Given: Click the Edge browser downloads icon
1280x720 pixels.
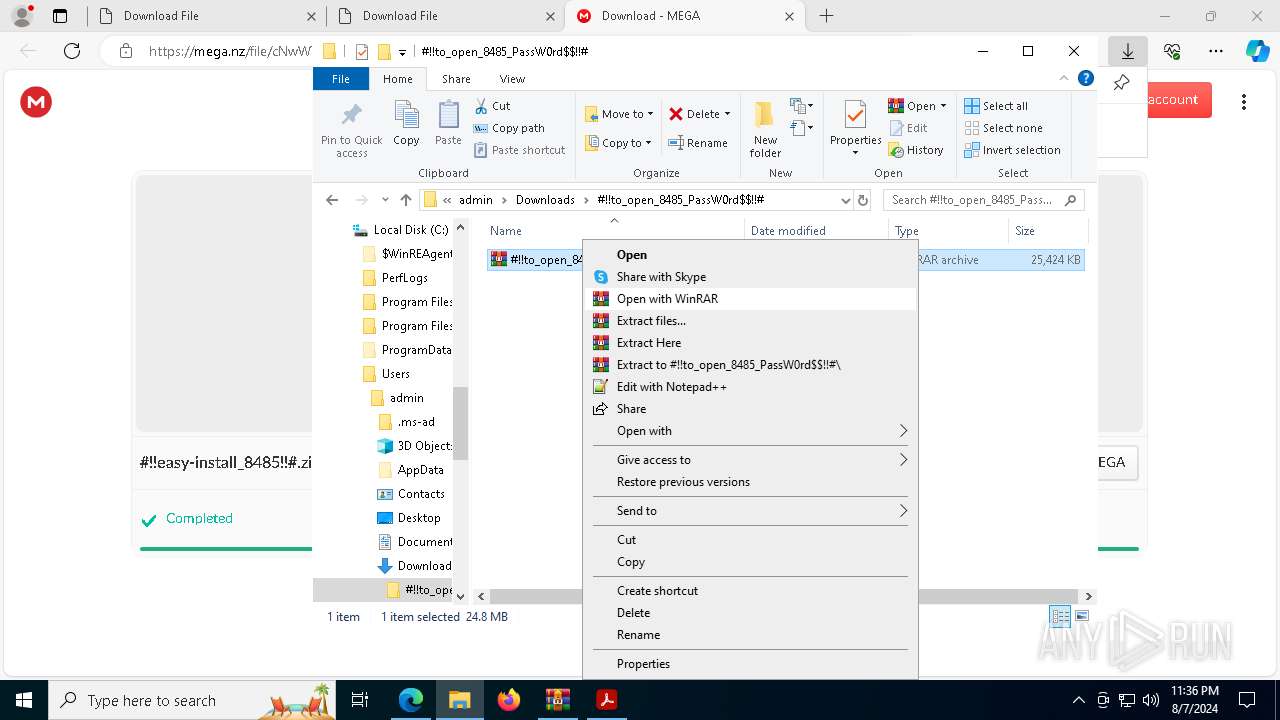Looking at the screenshot, I should tap(1127, 51).
